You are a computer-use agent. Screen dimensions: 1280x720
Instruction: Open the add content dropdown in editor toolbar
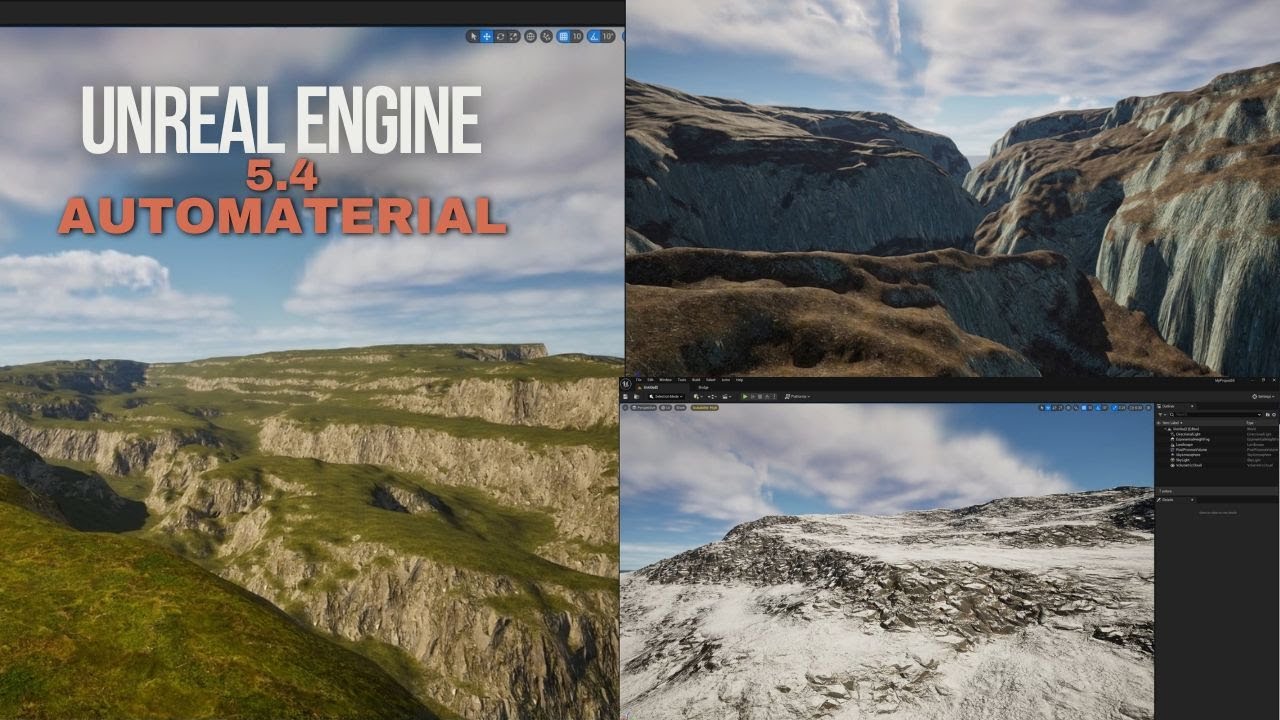click(698, 397)
